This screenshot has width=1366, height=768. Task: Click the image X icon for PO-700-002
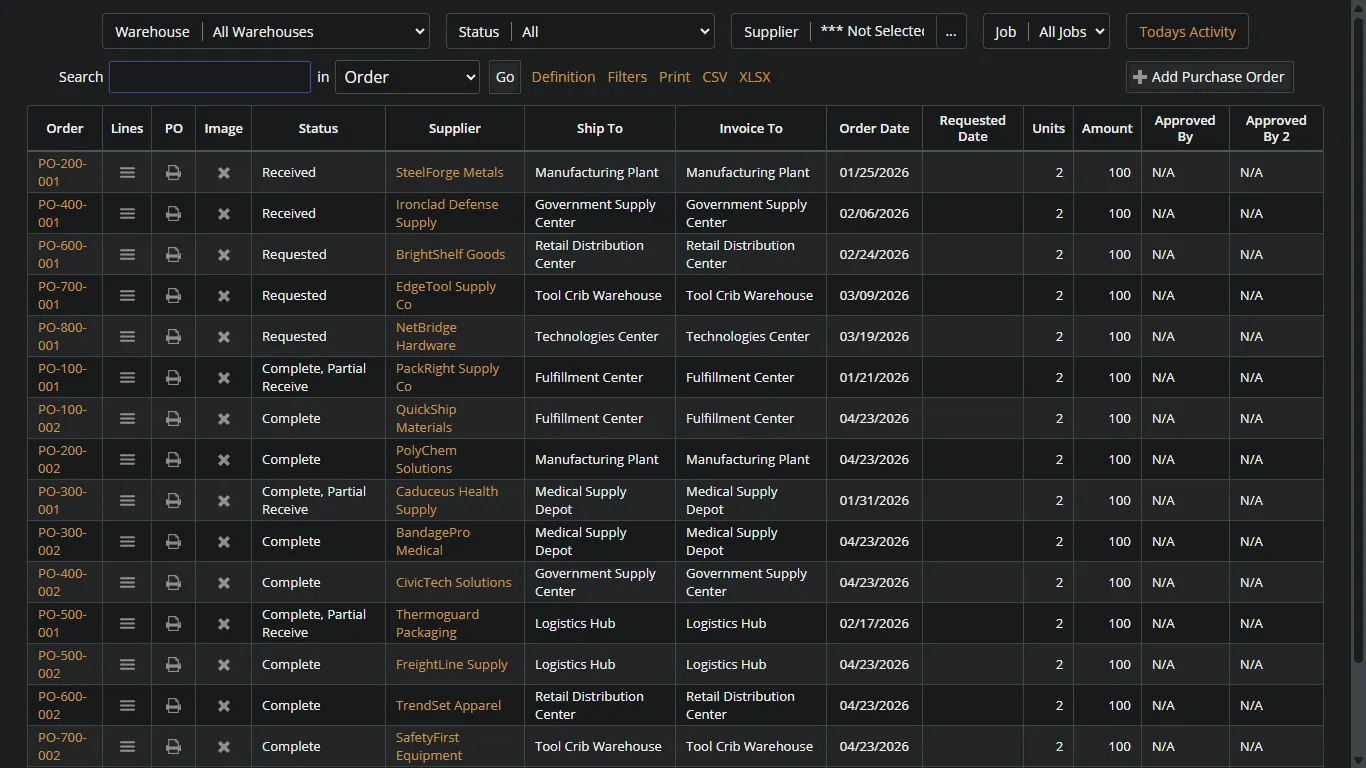point(224,747)
